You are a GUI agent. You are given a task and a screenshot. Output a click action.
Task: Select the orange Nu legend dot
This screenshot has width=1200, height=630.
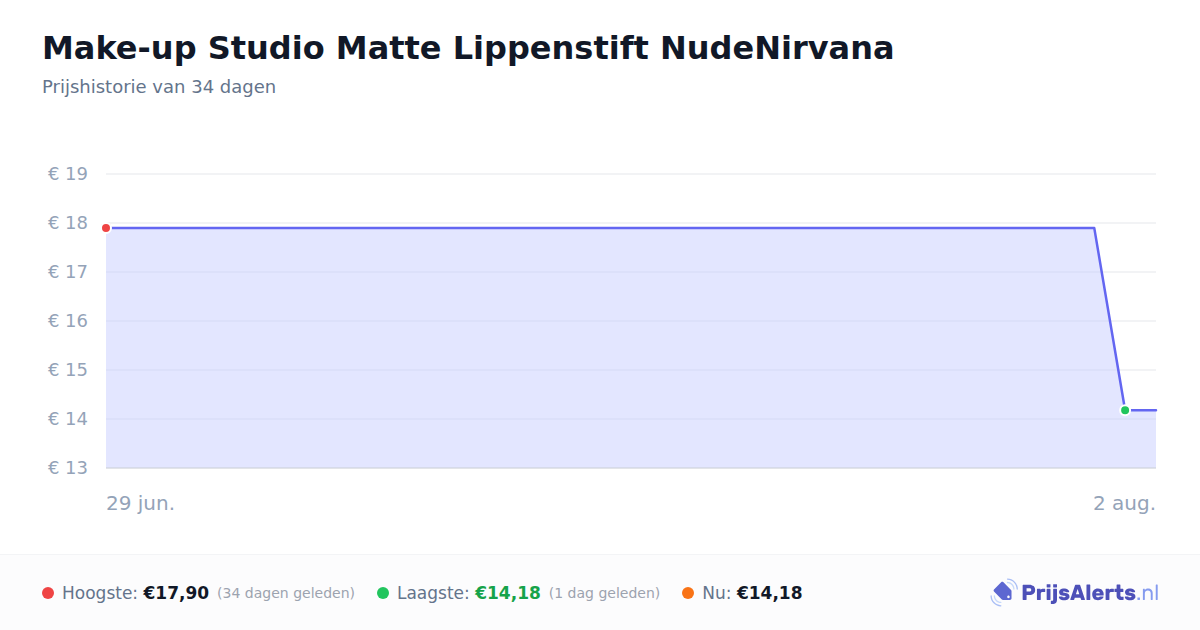(x=688, y=593)
